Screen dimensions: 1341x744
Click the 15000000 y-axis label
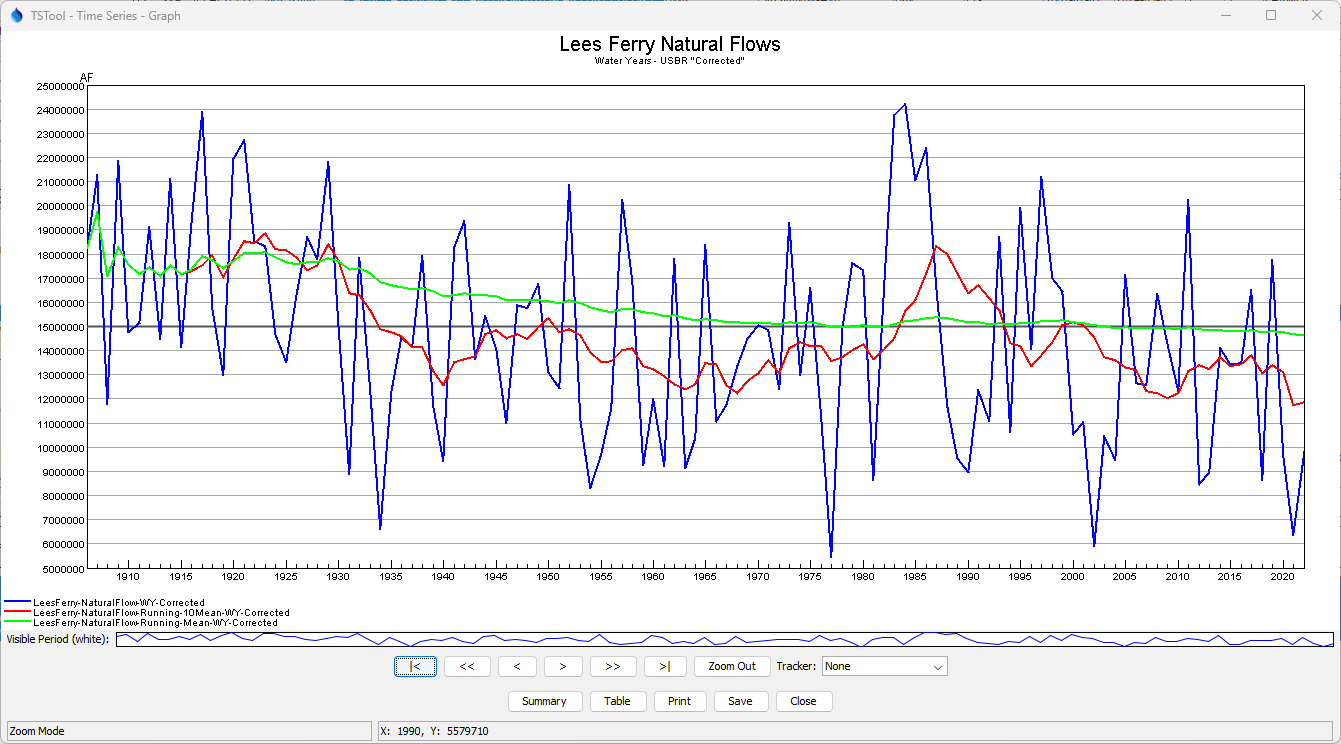tap(60, 327)
